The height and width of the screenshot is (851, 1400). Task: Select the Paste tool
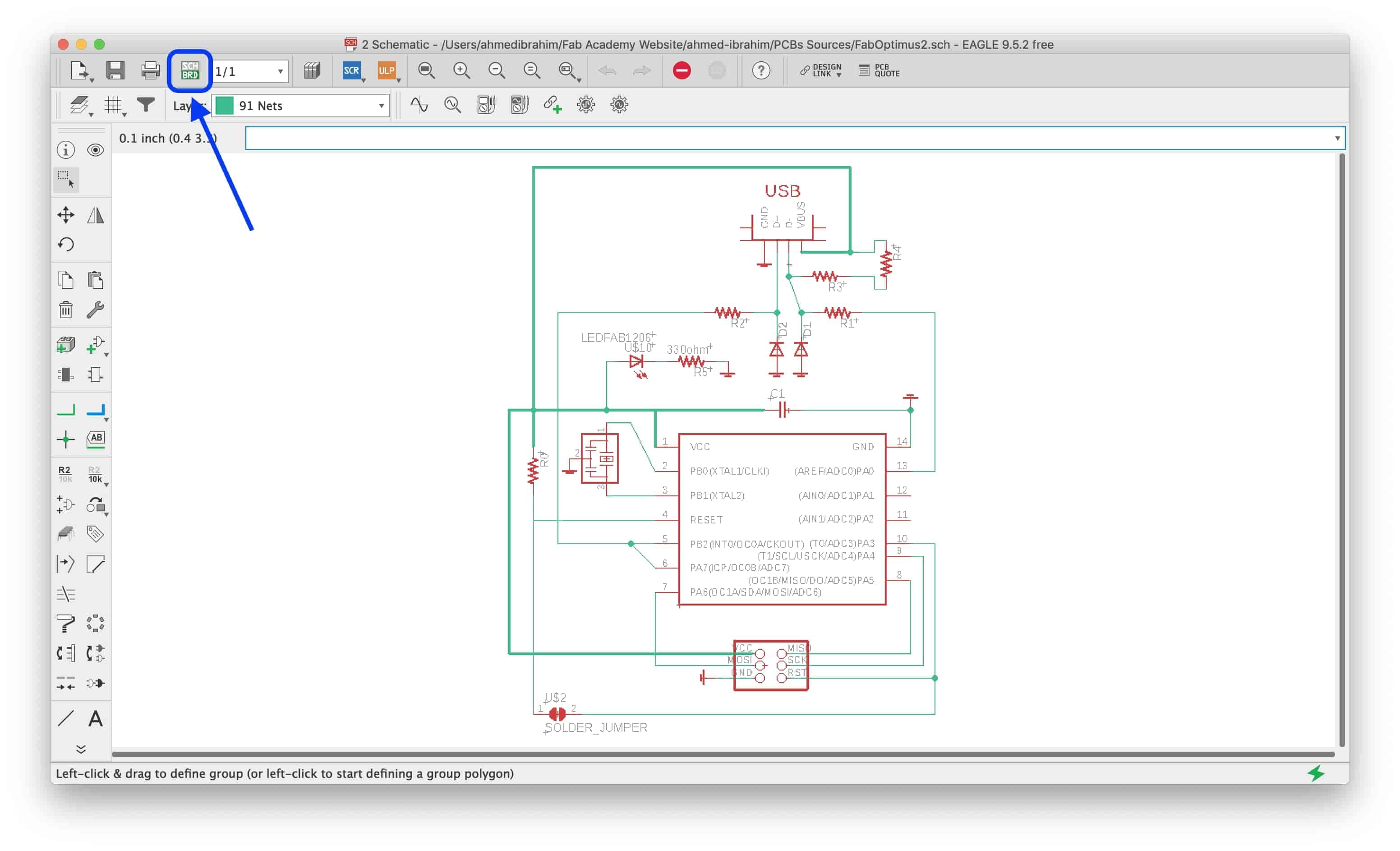(x=96, y=280)
